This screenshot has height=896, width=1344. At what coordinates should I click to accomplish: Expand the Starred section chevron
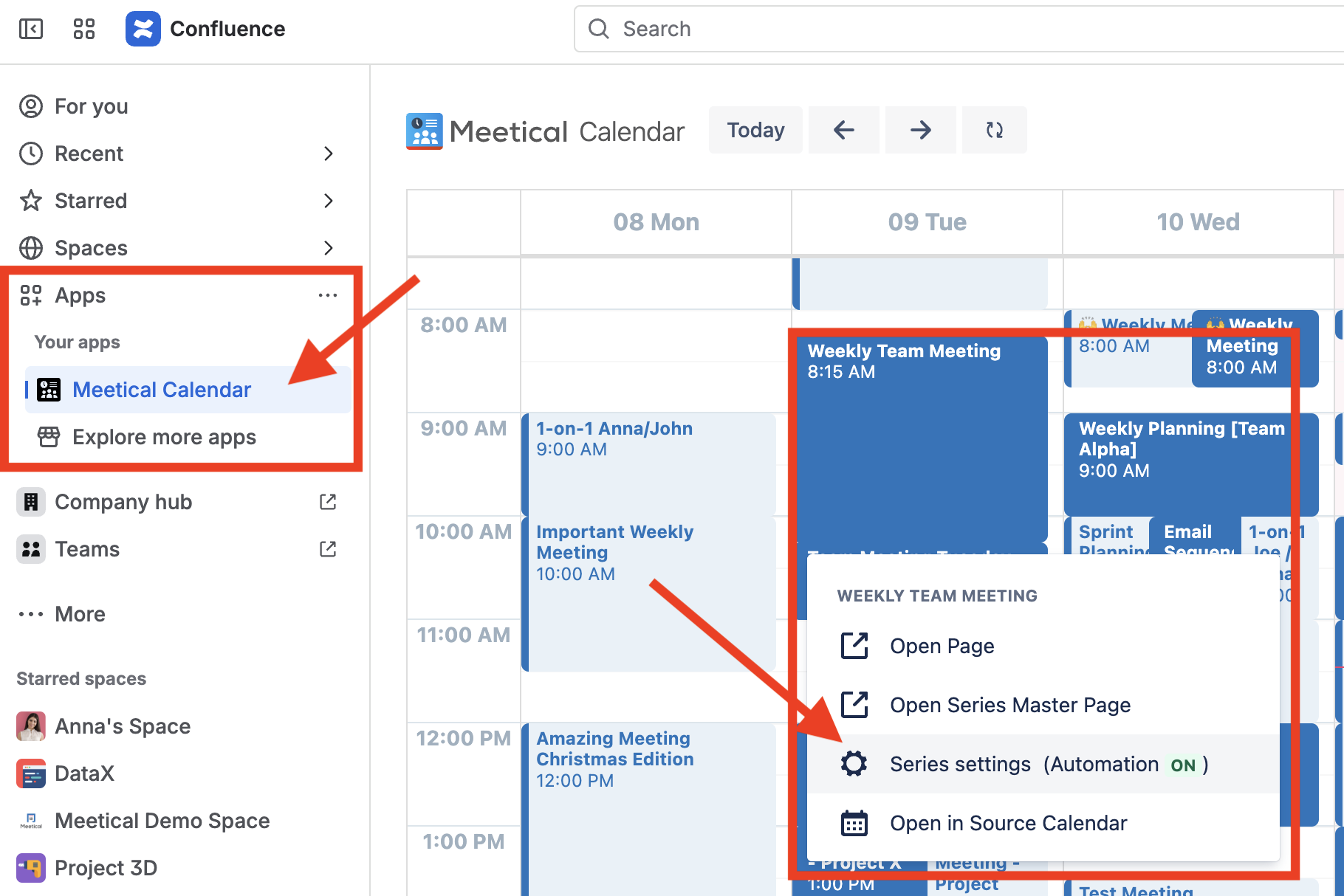pos(329,201)
